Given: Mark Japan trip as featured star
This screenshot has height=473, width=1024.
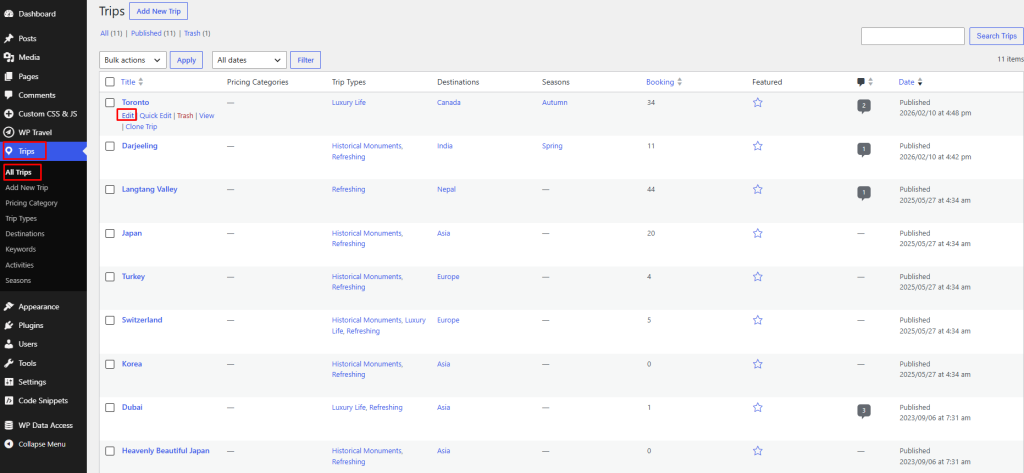Looking at the screenshot, I should coord(758,233).
